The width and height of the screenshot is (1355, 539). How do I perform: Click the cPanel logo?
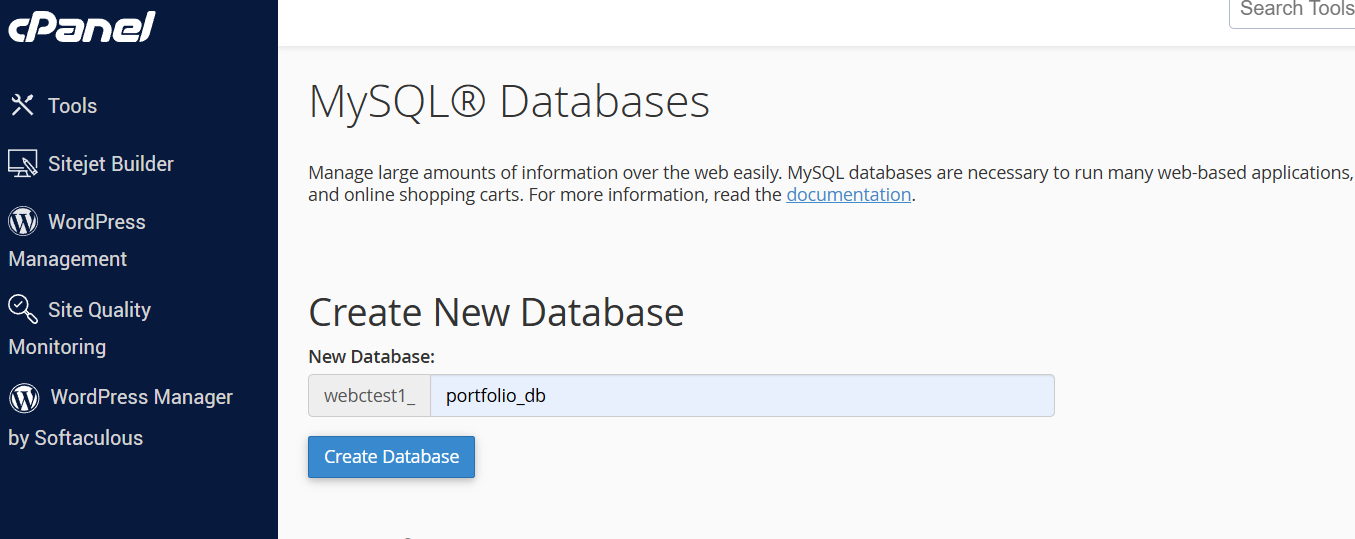click(81, 26)
